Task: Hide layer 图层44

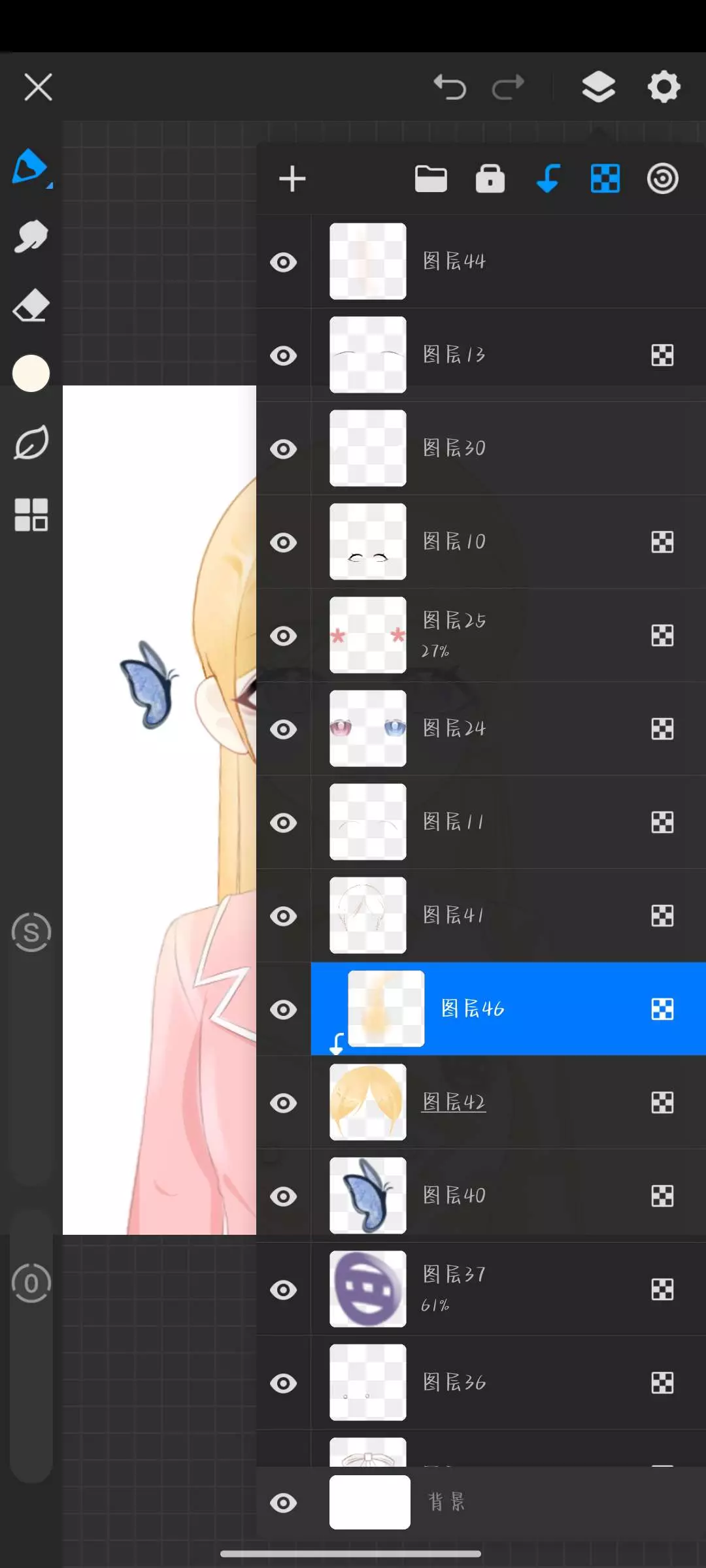Action: point(284,263)
